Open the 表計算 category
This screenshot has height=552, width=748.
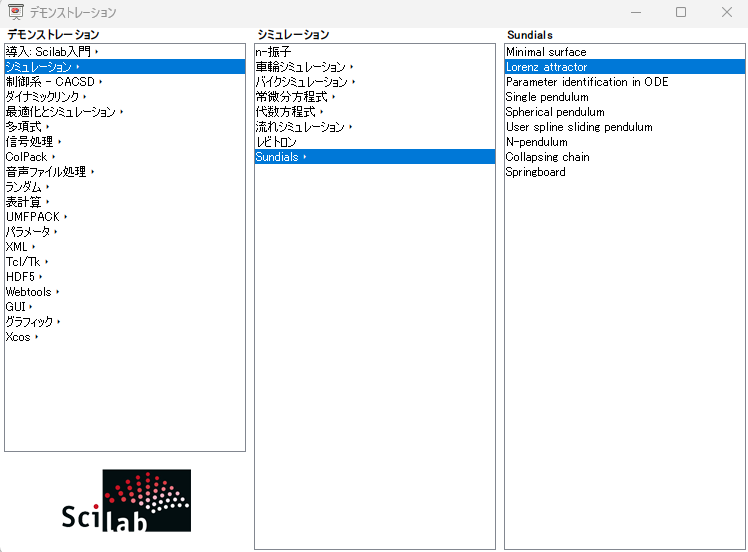pos(125,202)
